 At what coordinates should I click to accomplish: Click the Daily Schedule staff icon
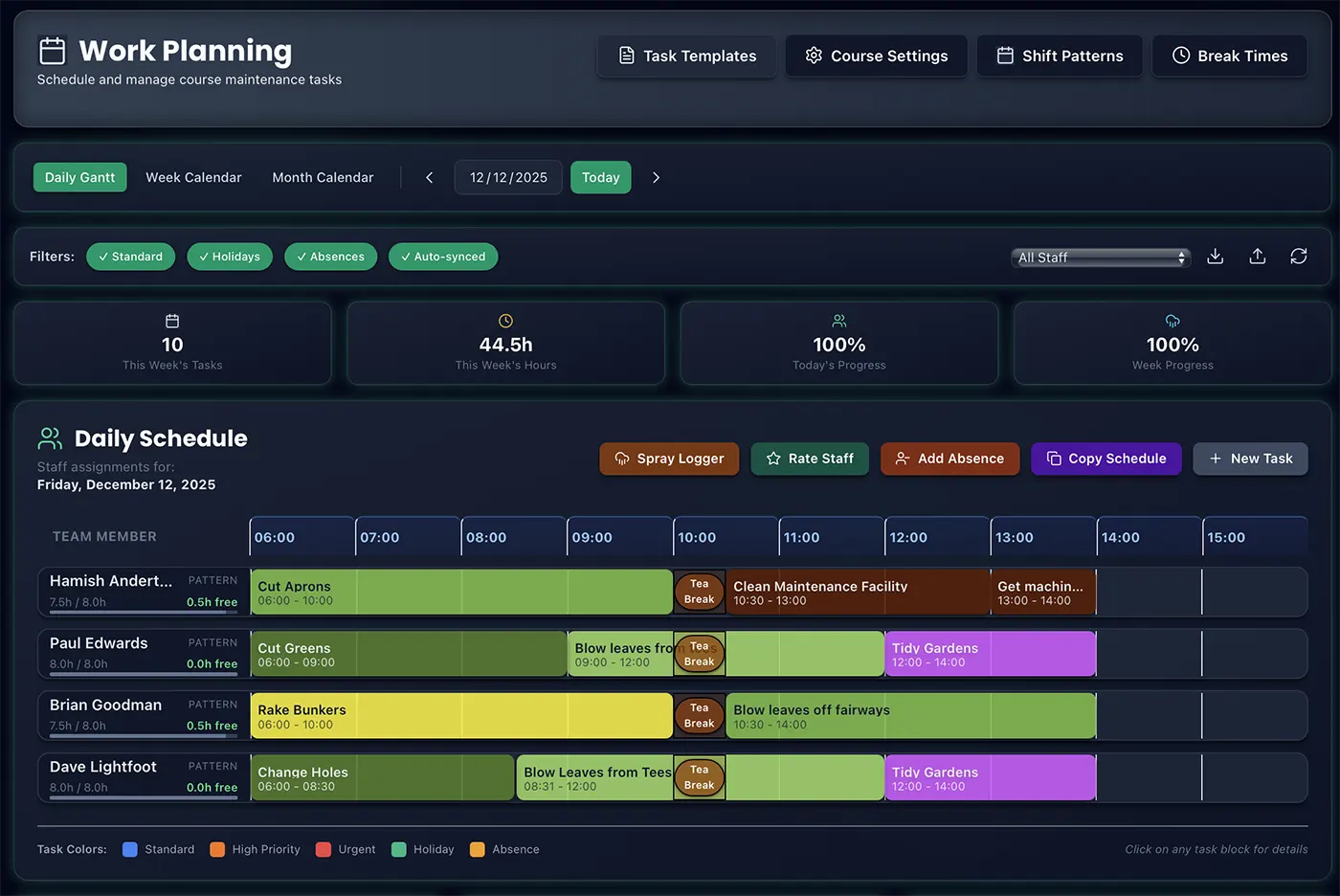pyautogui.click(x=50, y=438)
